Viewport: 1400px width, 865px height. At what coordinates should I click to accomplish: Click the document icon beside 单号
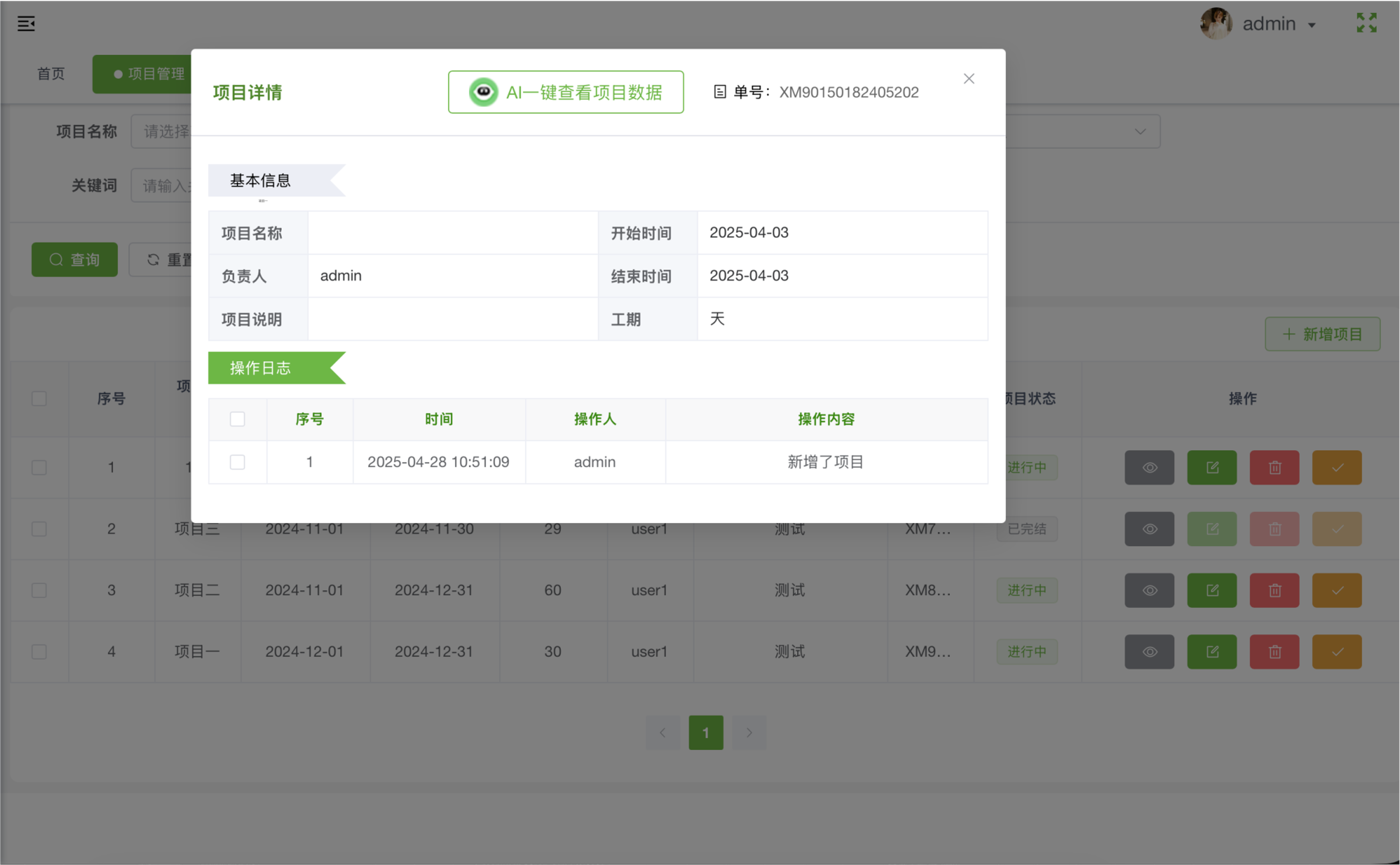721,91
